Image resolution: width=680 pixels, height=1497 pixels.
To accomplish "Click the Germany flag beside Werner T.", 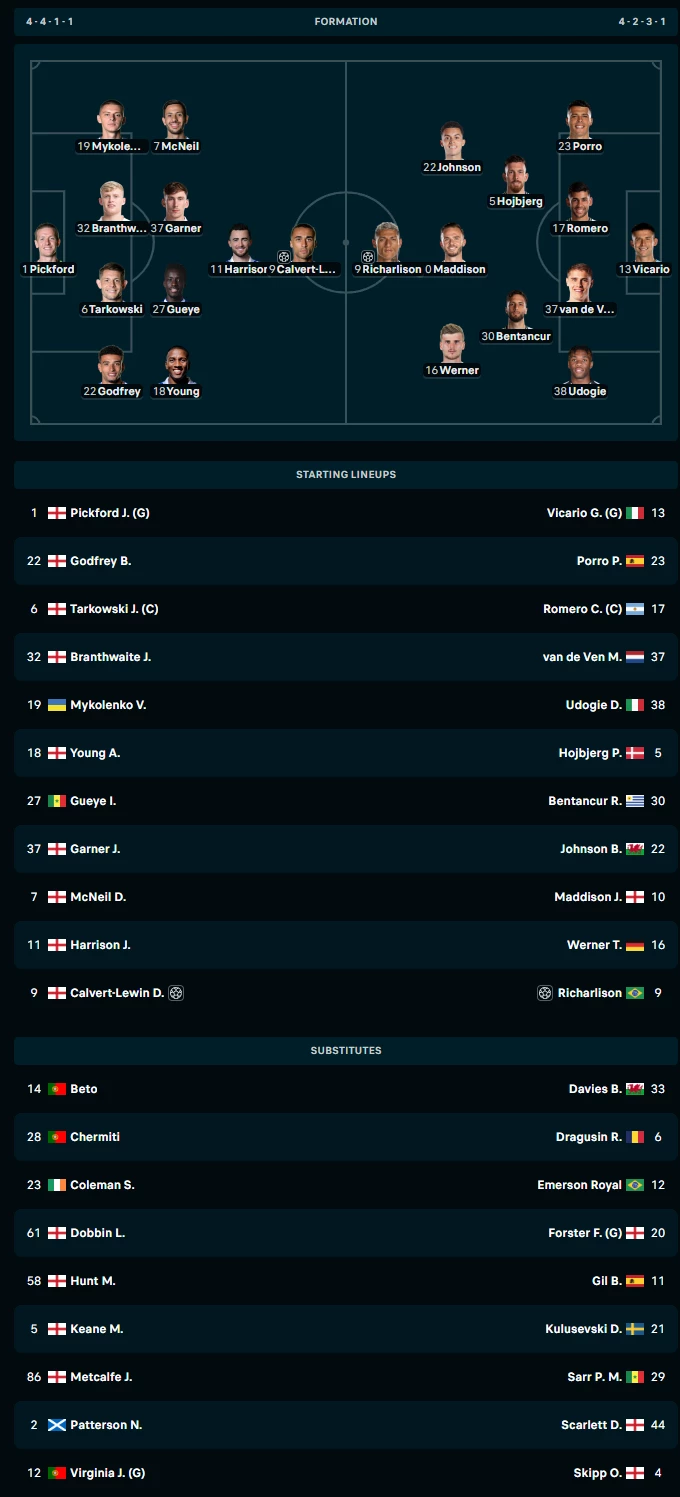I will [x=635, y=945].
